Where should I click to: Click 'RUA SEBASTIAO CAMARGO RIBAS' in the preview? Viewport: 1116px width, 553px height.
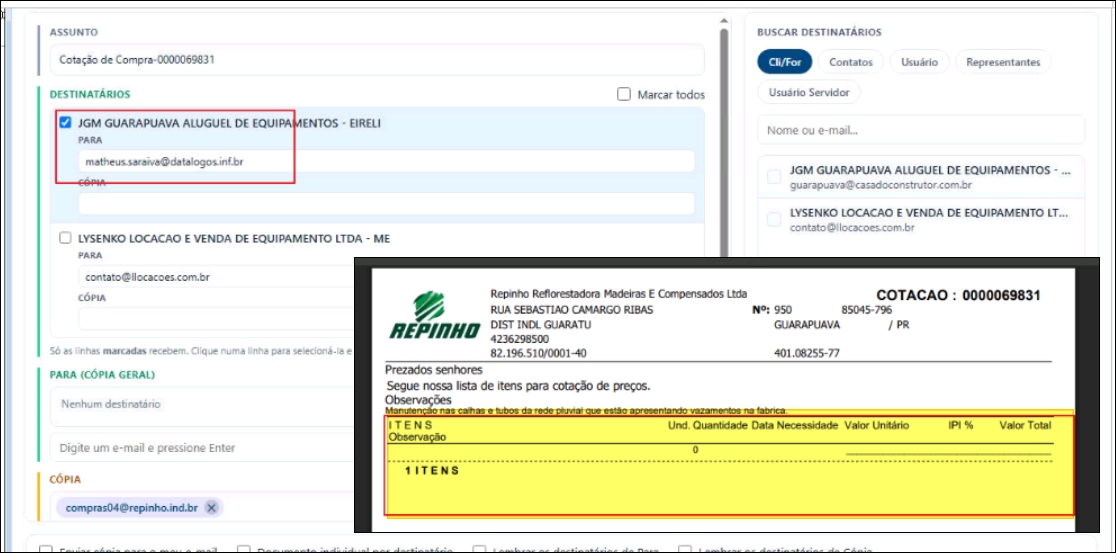tap(572, 310)
